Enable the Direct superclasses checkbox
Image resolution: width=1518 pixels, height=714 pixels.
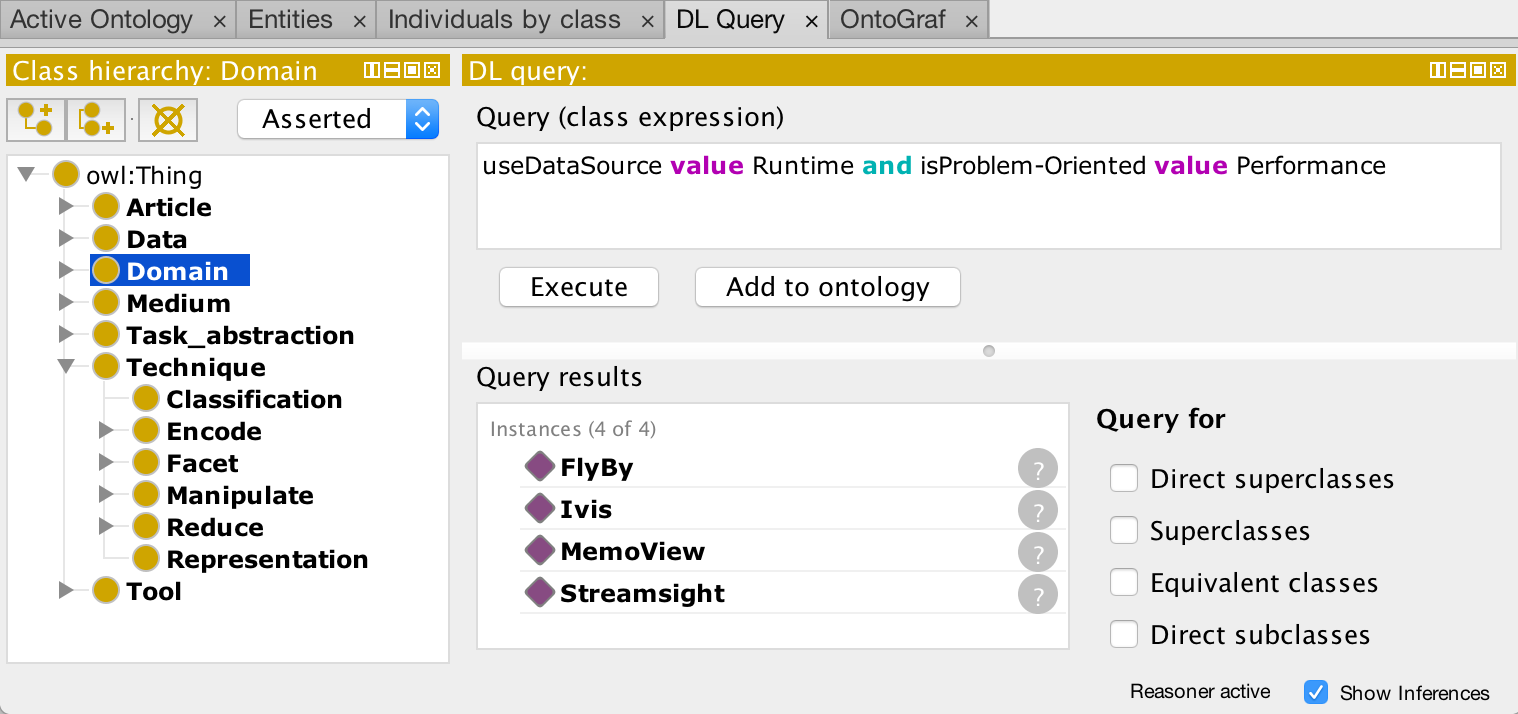coord(1124,479)
